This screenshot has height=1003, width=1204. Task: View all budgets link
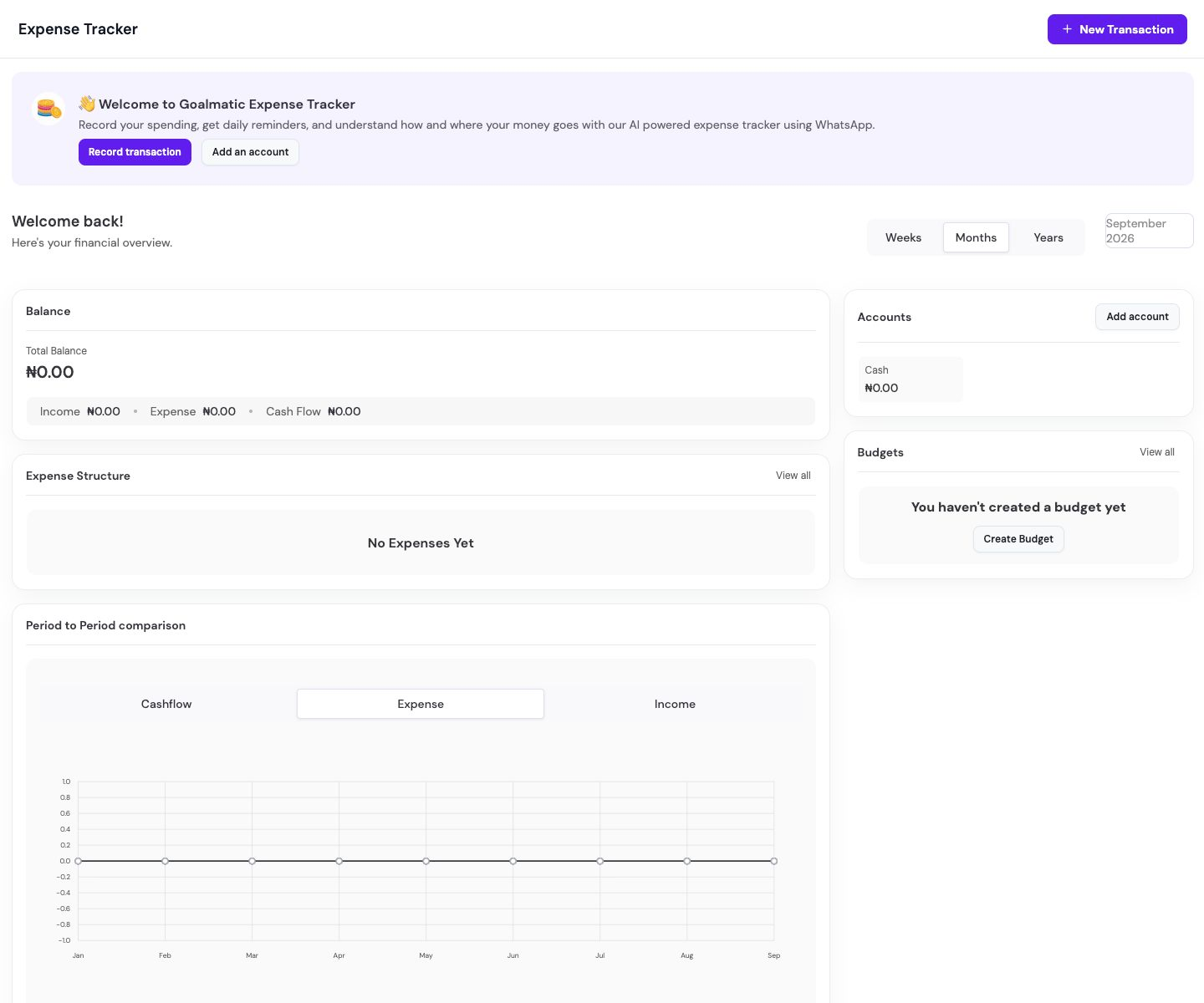point(1157,452)
